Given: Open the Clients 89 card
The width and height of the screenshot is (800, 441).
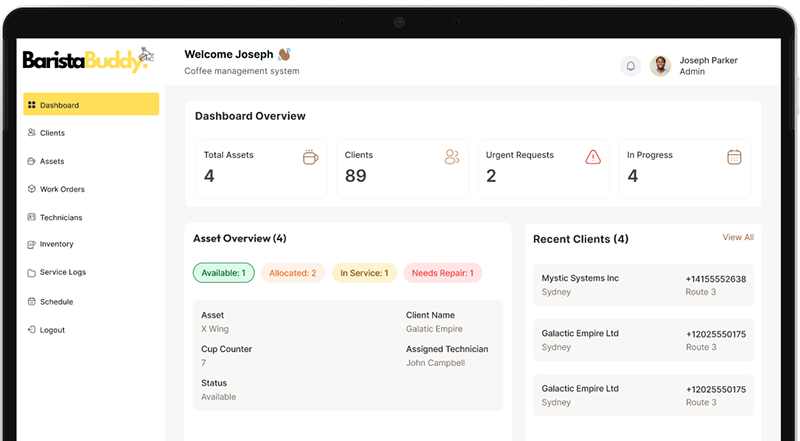Looking at the screenshot, I should 403,168.
